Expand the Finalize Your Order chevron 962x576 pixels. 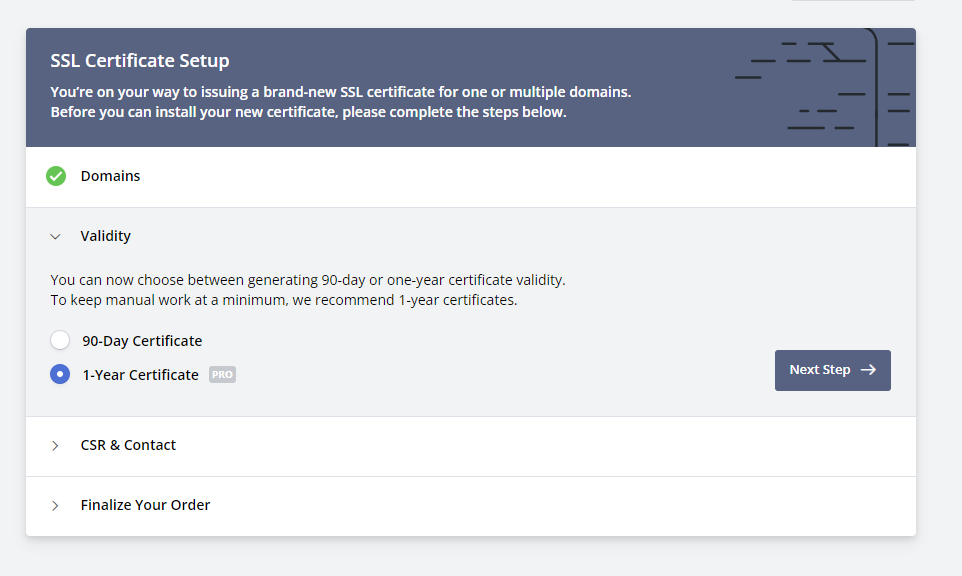coord(56,506)
